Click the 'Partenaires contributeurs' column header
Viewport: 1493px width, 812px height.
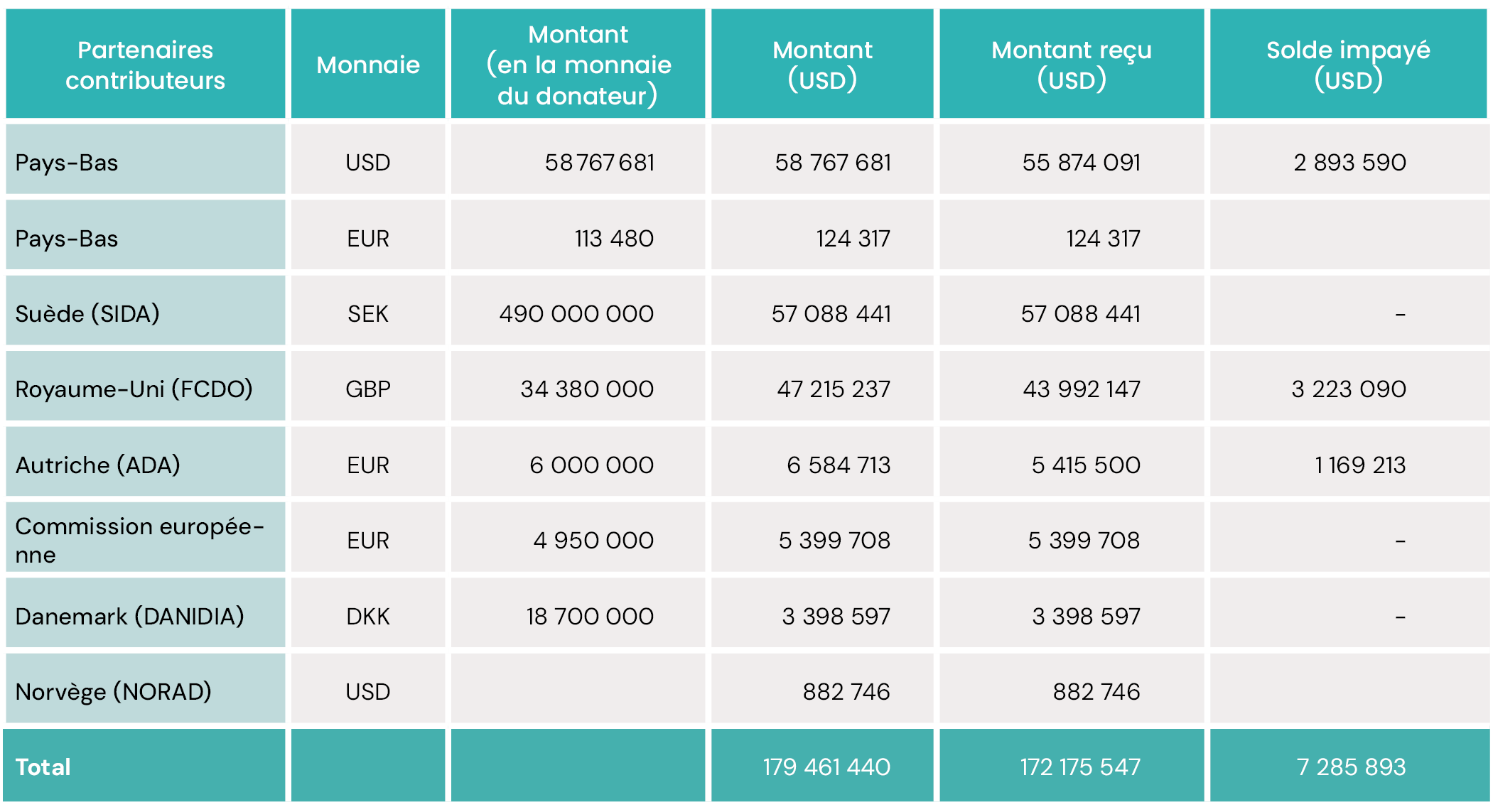pos(145,65)
